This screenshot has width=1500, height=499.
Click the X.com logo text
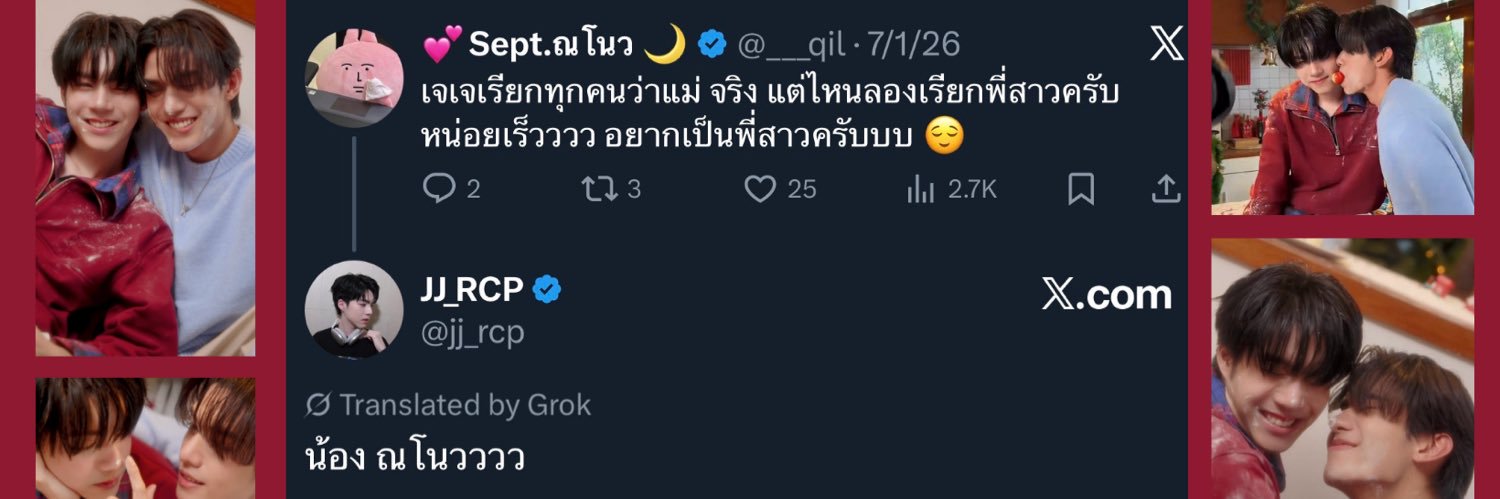coord(1106,295)
